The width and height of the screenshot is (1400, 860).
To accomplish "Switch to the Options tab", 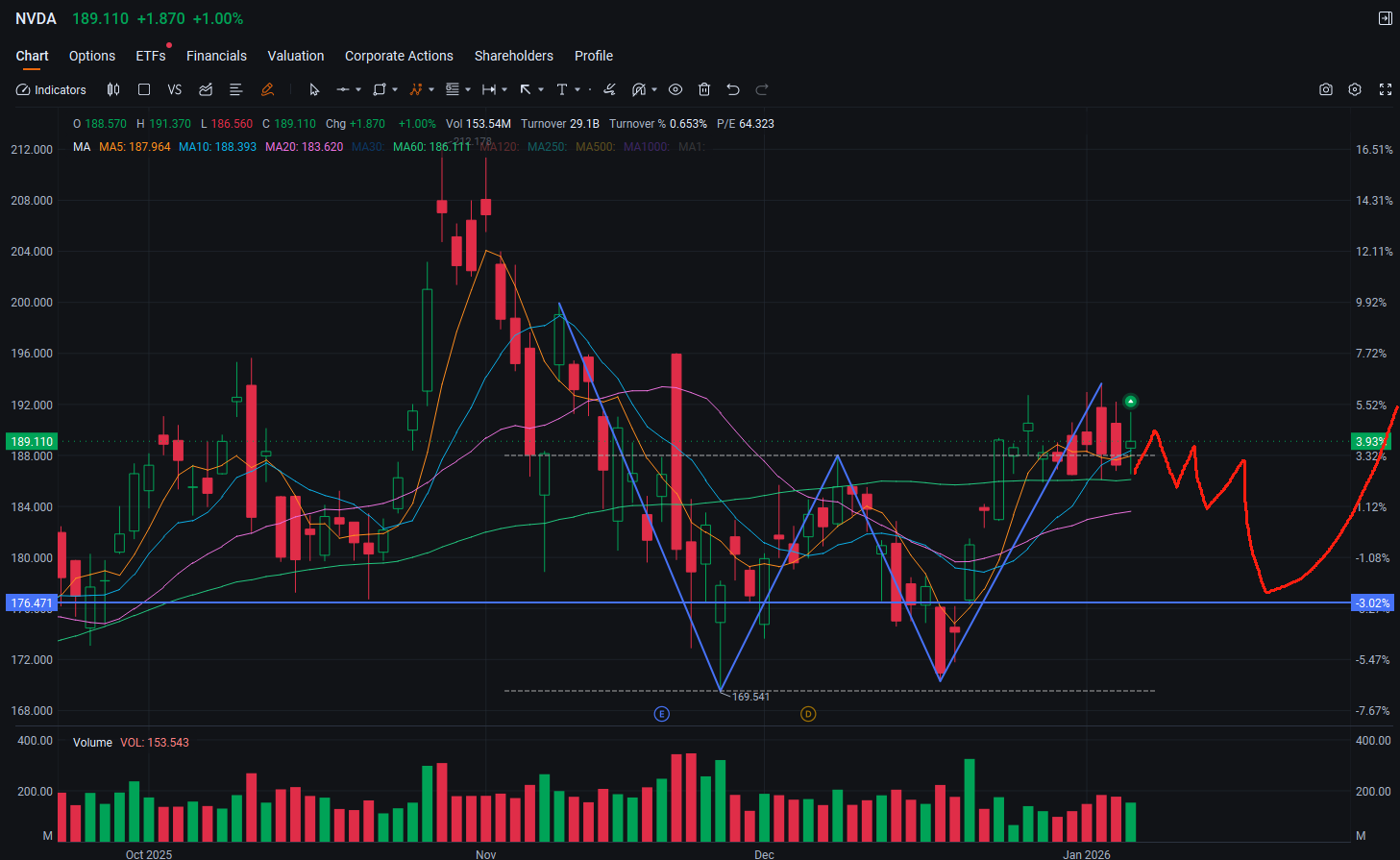I will click(x=92, y=56).
